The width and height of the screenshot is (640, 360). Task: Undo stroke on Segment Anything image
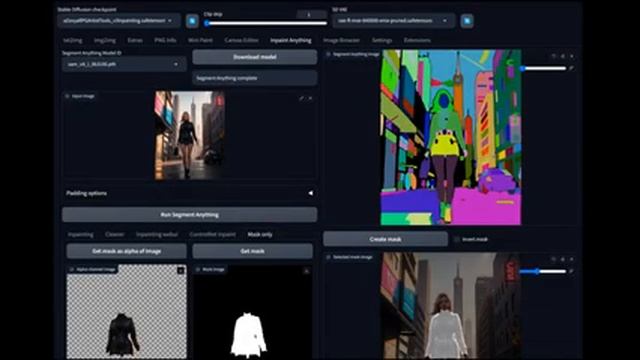click(554, 56)
